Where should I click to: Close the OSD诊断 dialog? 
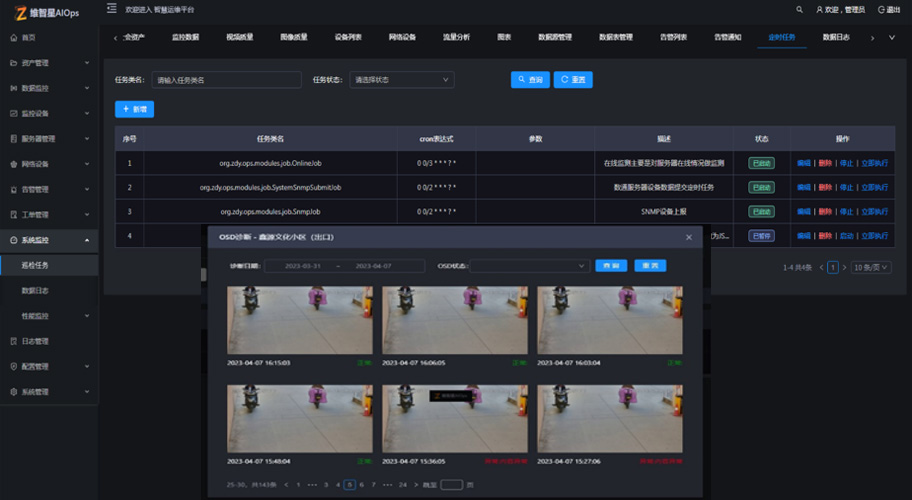pyautogui.click(x=688, y=237)
